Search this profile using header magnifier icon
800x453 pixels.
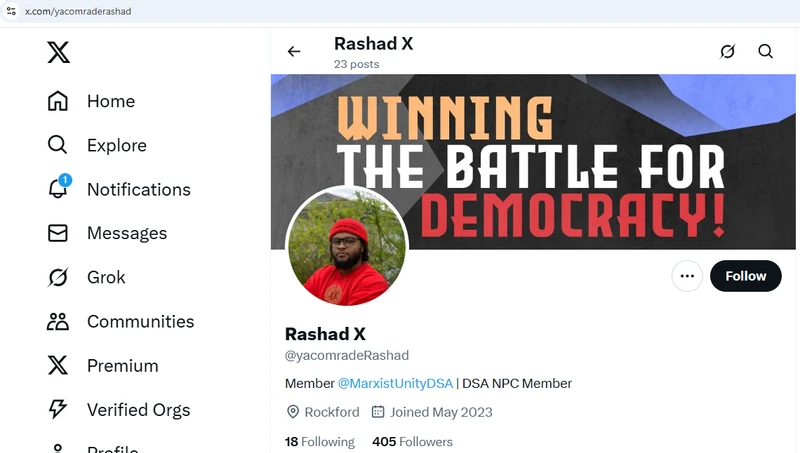[765, 52]
